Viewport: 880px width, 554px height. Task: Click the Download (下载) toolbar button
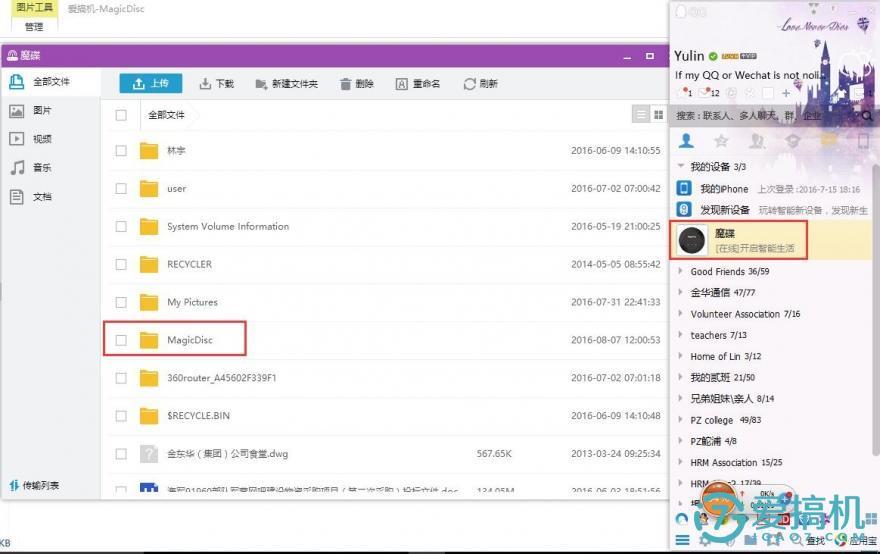pos(216,84)
